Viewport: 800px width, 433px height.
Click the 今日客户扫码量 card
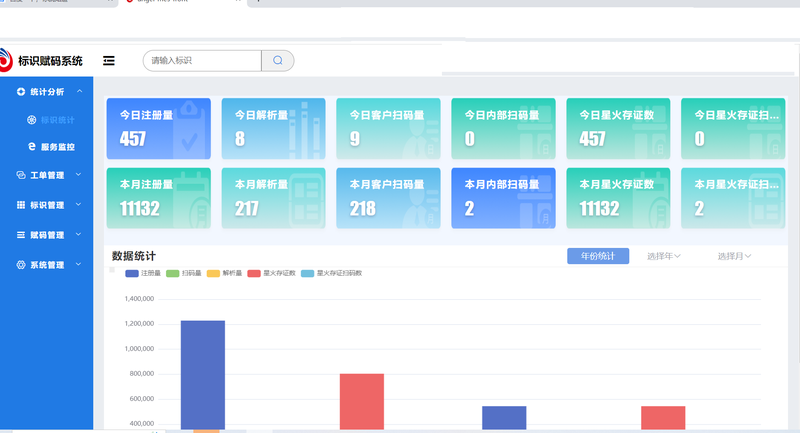pyautogui.click(x=388, y=129)
